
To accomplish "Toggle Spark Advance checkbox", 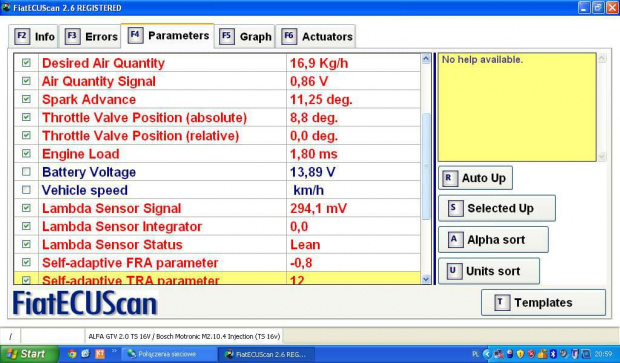I will coord(26,99).
